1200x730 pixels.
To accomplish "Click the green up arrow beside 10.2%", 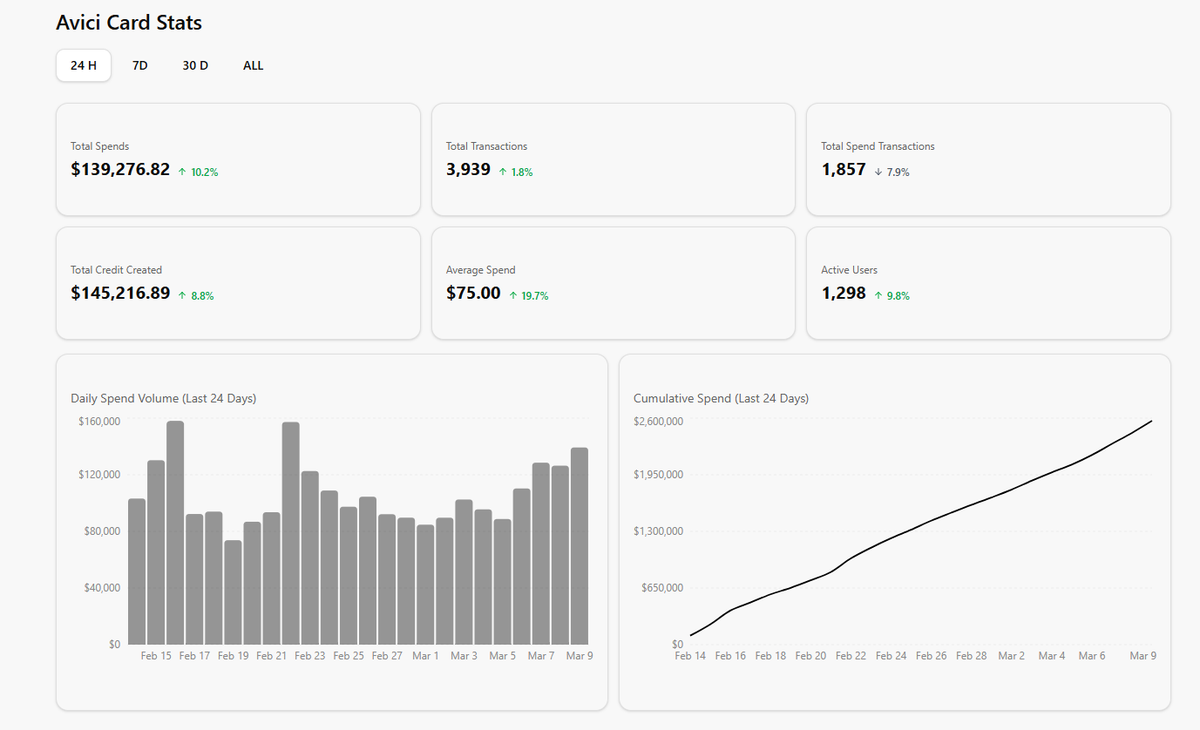I will (x=182, y=172).
